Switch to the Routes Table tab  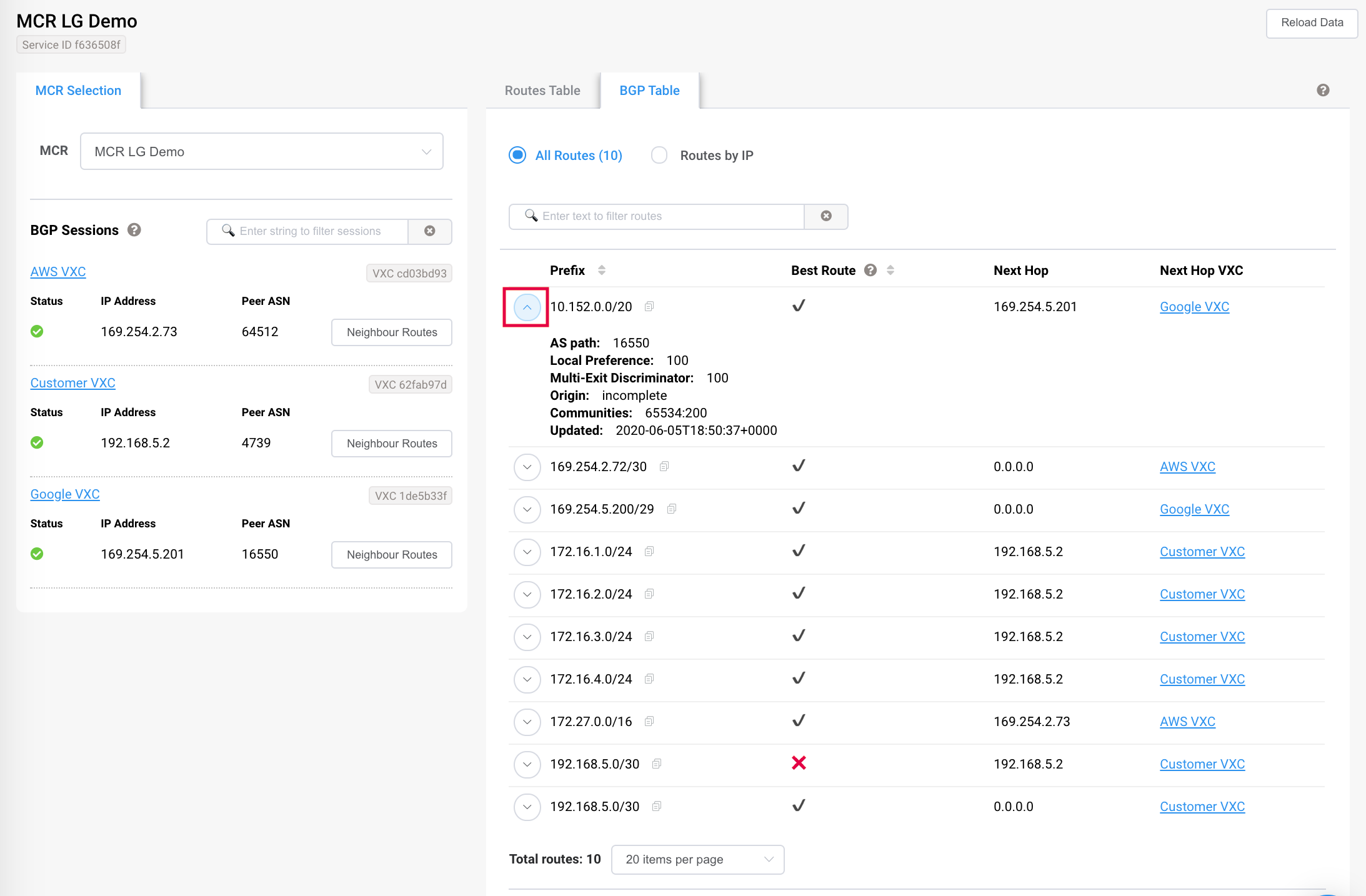542,91
